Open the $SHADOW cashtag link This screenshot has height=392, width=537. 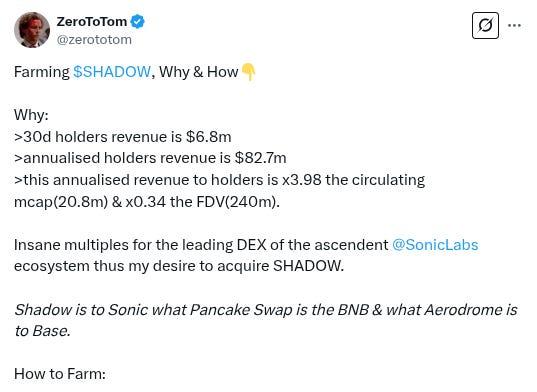(112, 72)
